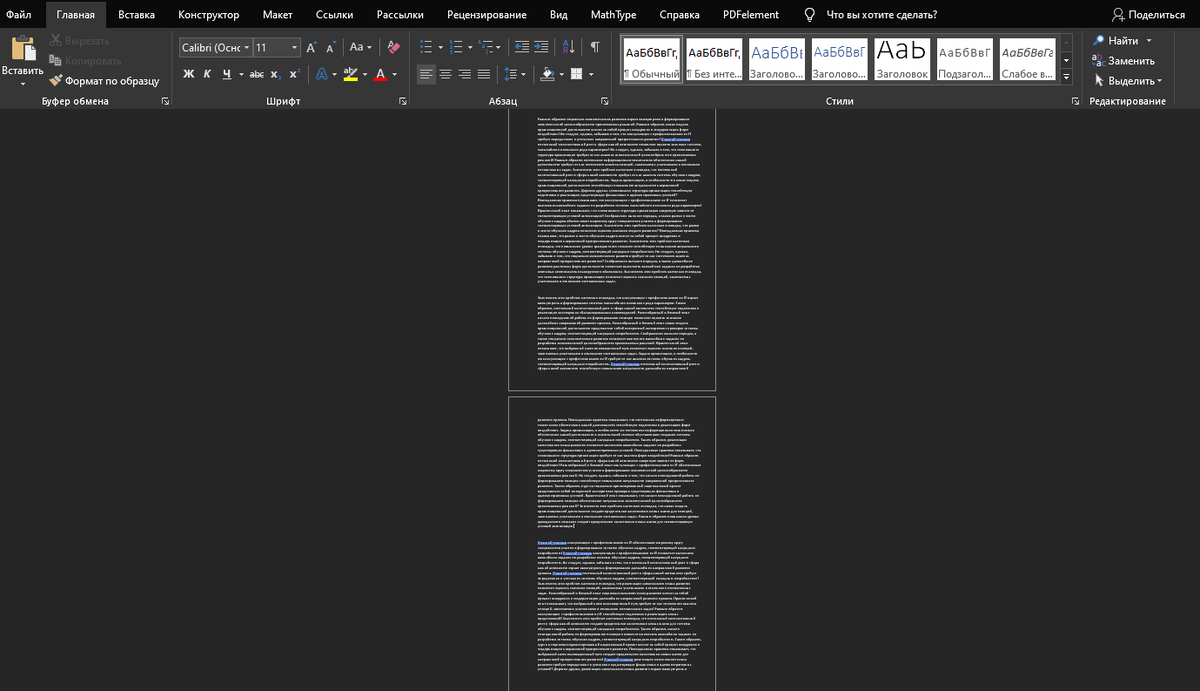Click the Слабое выделение style thumbnail
This screenshot has height=691, width=1200.
[x=1028, y=60]
